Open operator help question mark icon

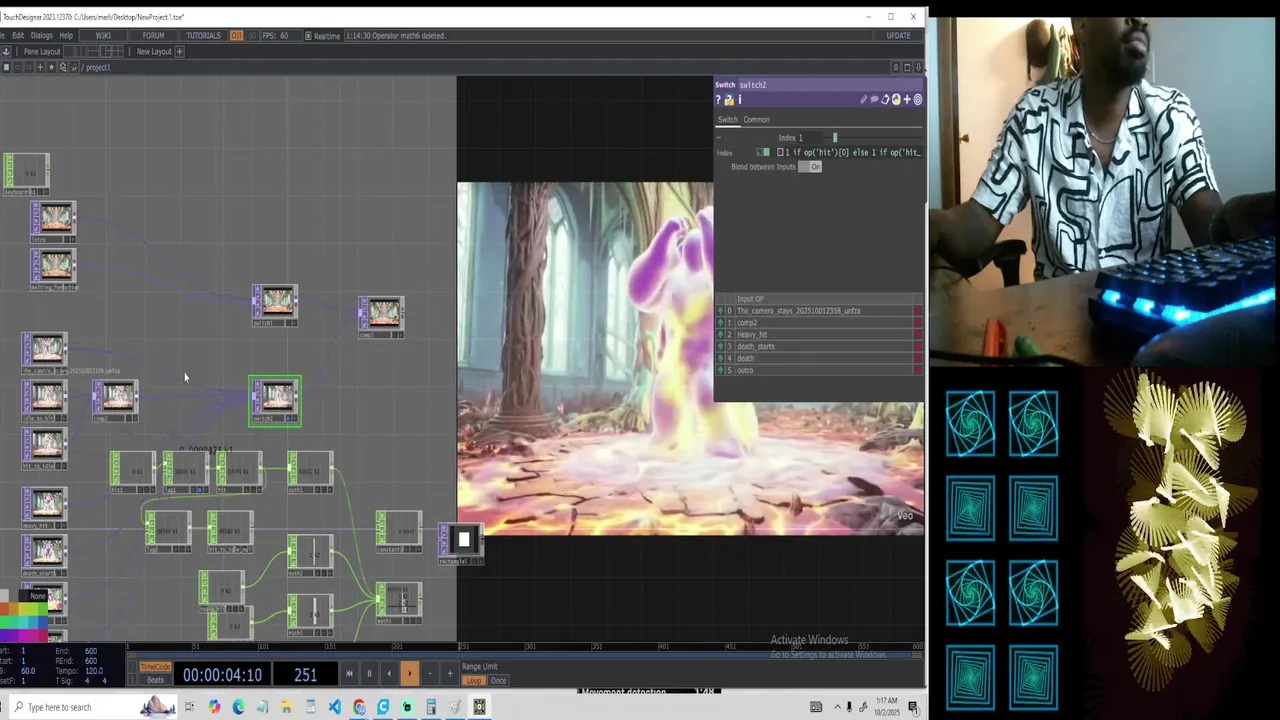[x=718, y=100]
